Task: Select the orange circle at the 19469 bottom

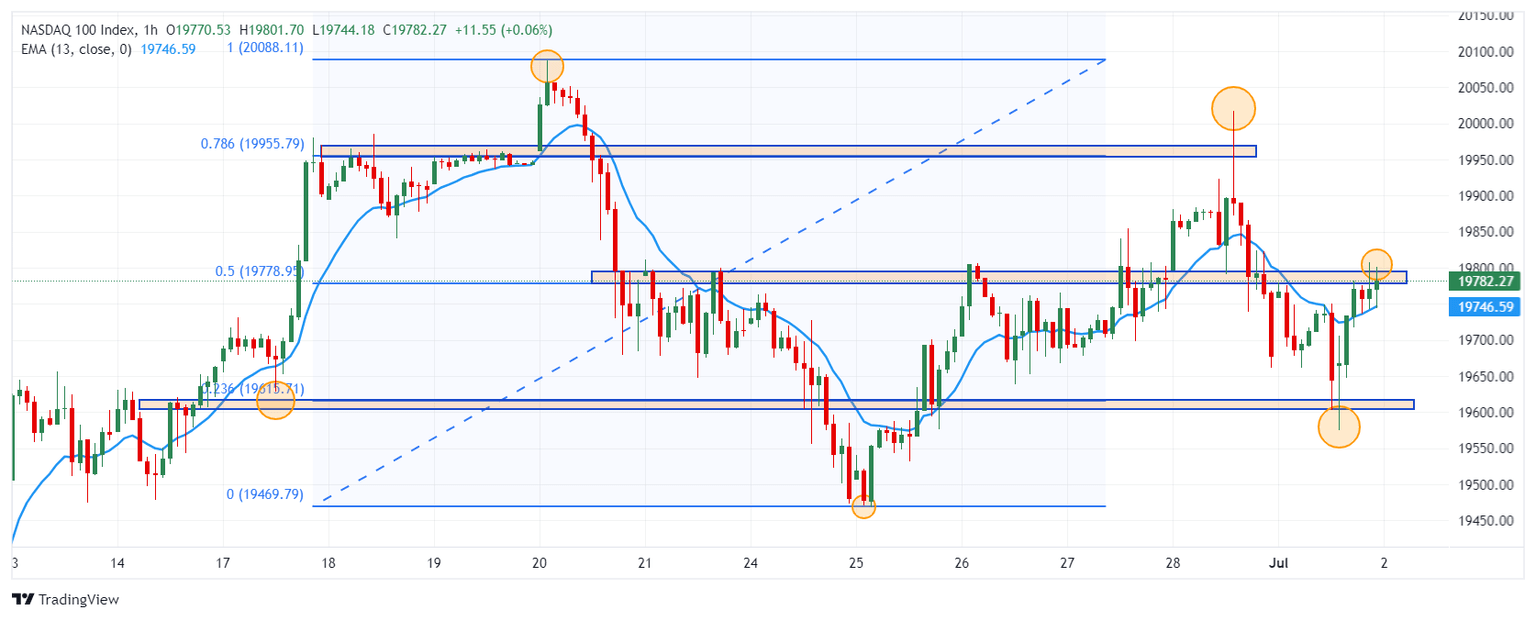Action: pos(864,507)
